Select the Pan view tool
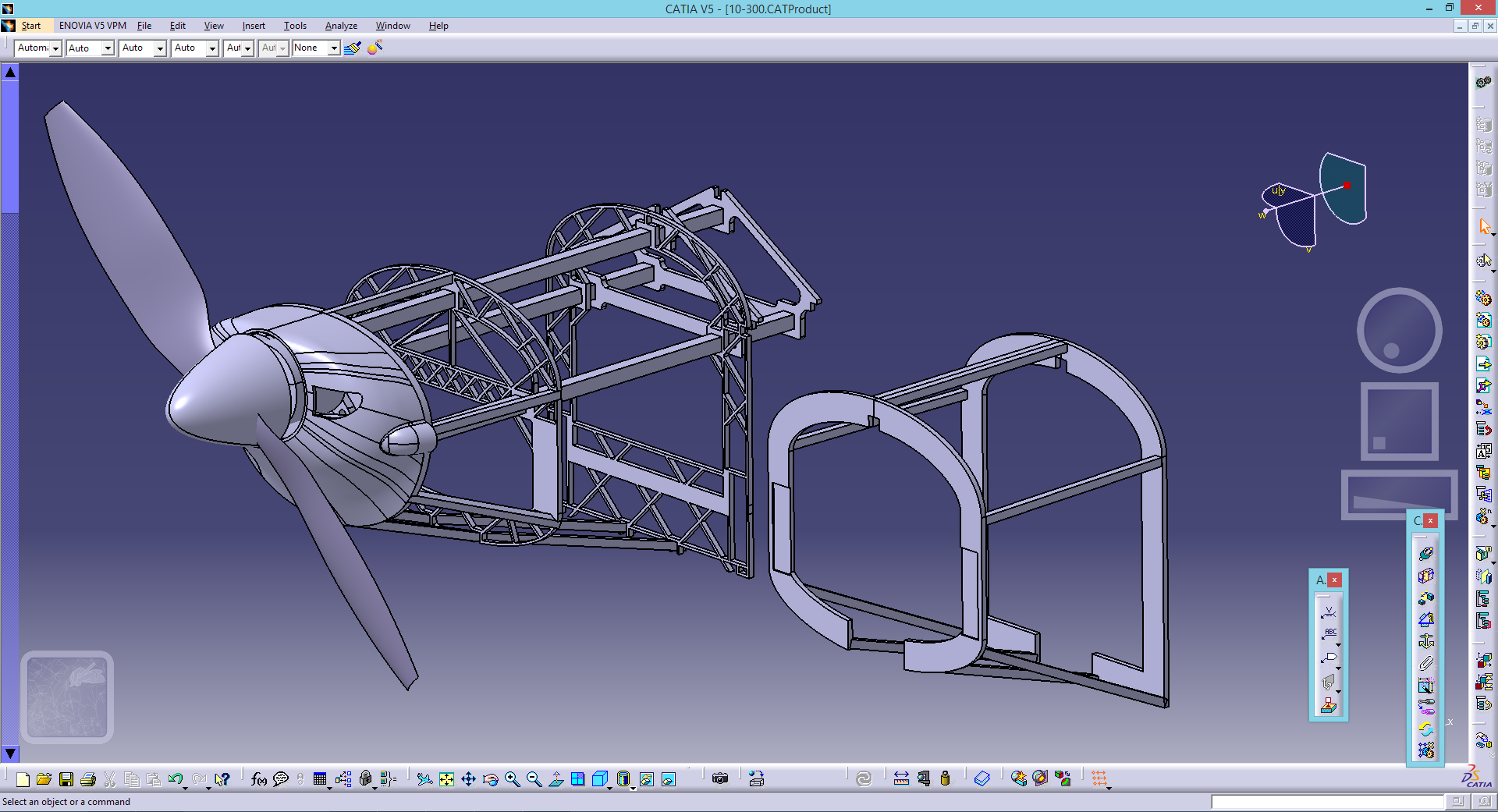1498x812 pixels. [468, 778]
